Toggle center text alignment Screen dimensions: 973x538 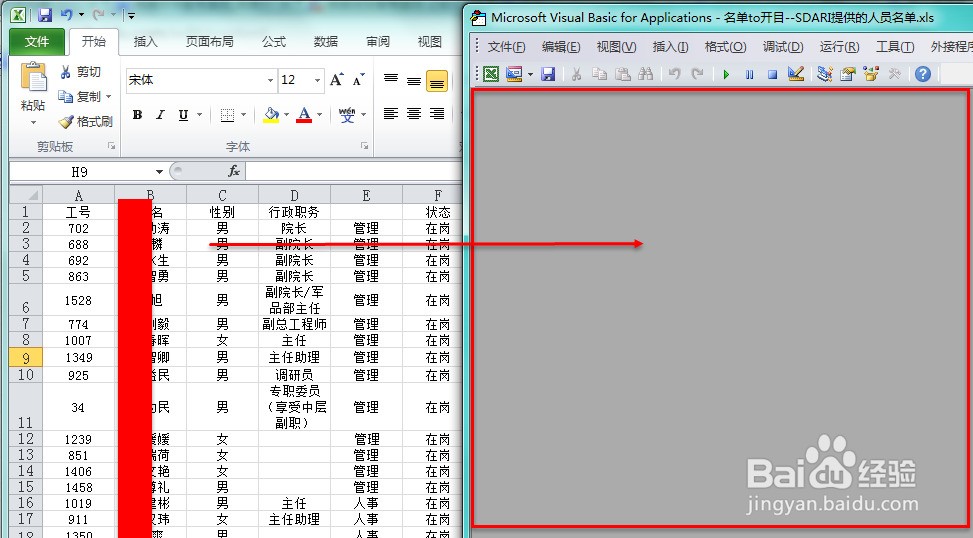coord(414,114)
